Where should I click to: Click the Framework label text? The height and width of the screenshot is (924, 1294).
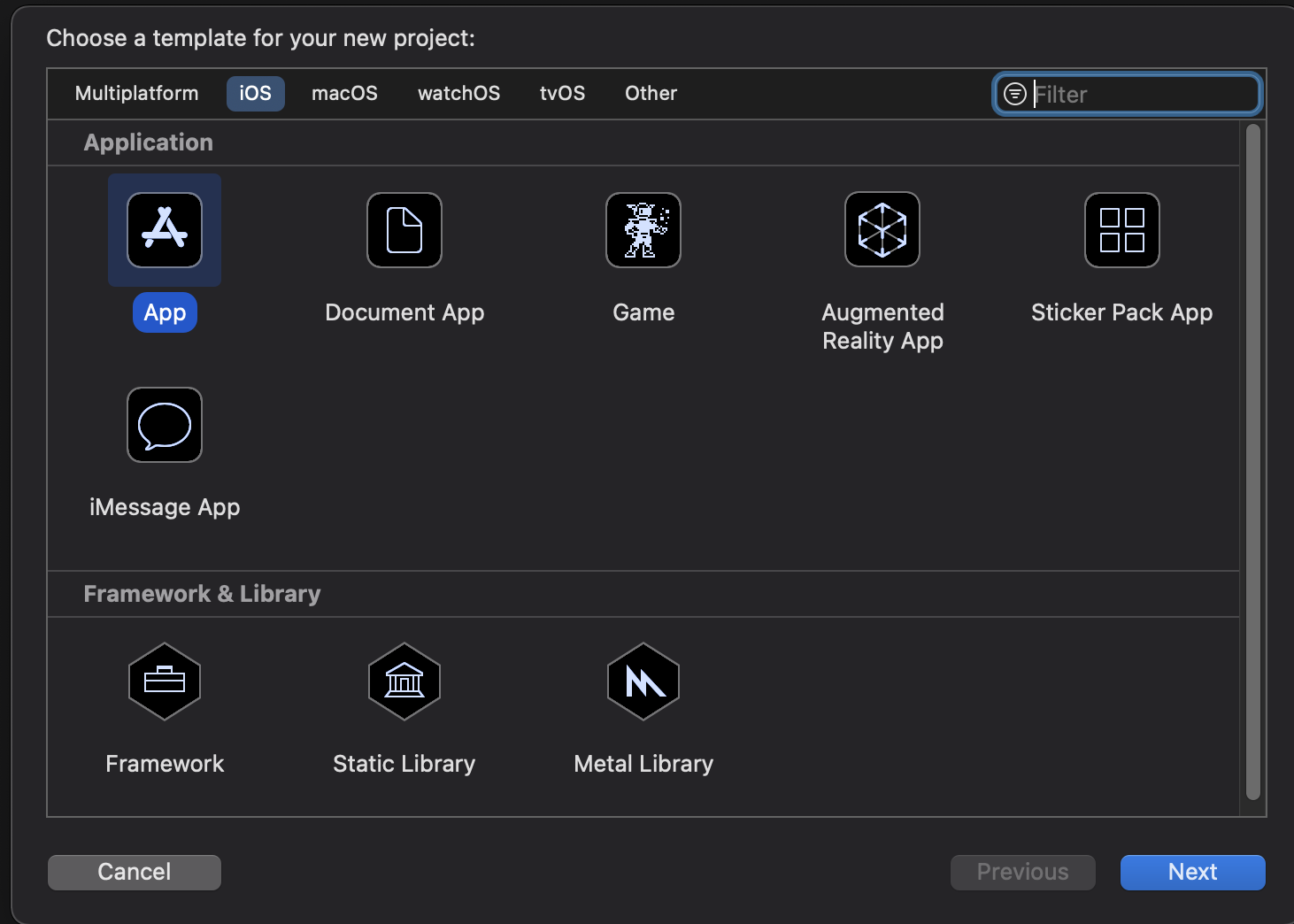[165, 764]
